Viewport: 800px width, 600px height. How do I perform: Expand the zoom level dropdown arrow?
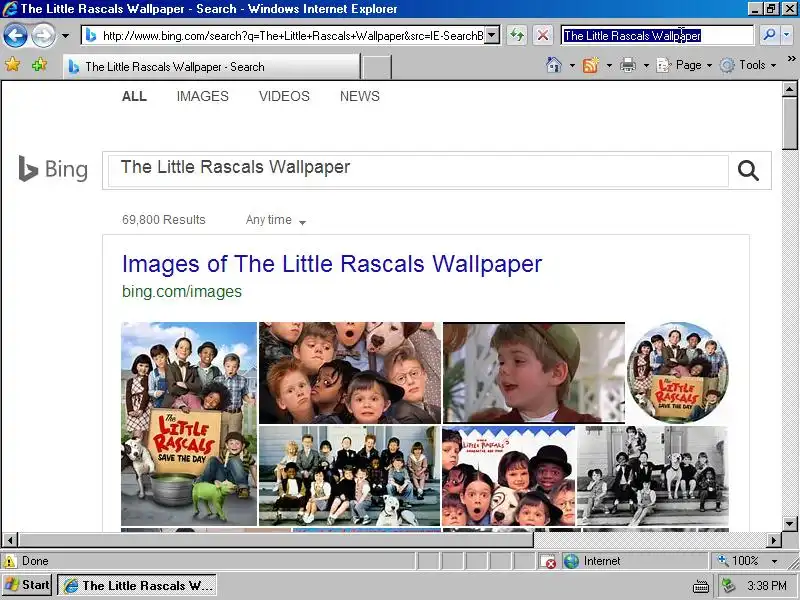point(774,561)
